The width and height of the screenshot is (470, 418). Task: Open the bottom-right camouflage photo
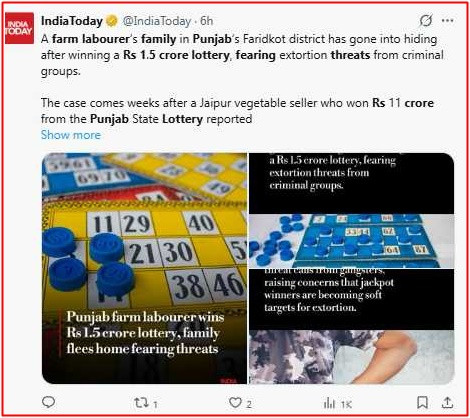tap(351, 357)
